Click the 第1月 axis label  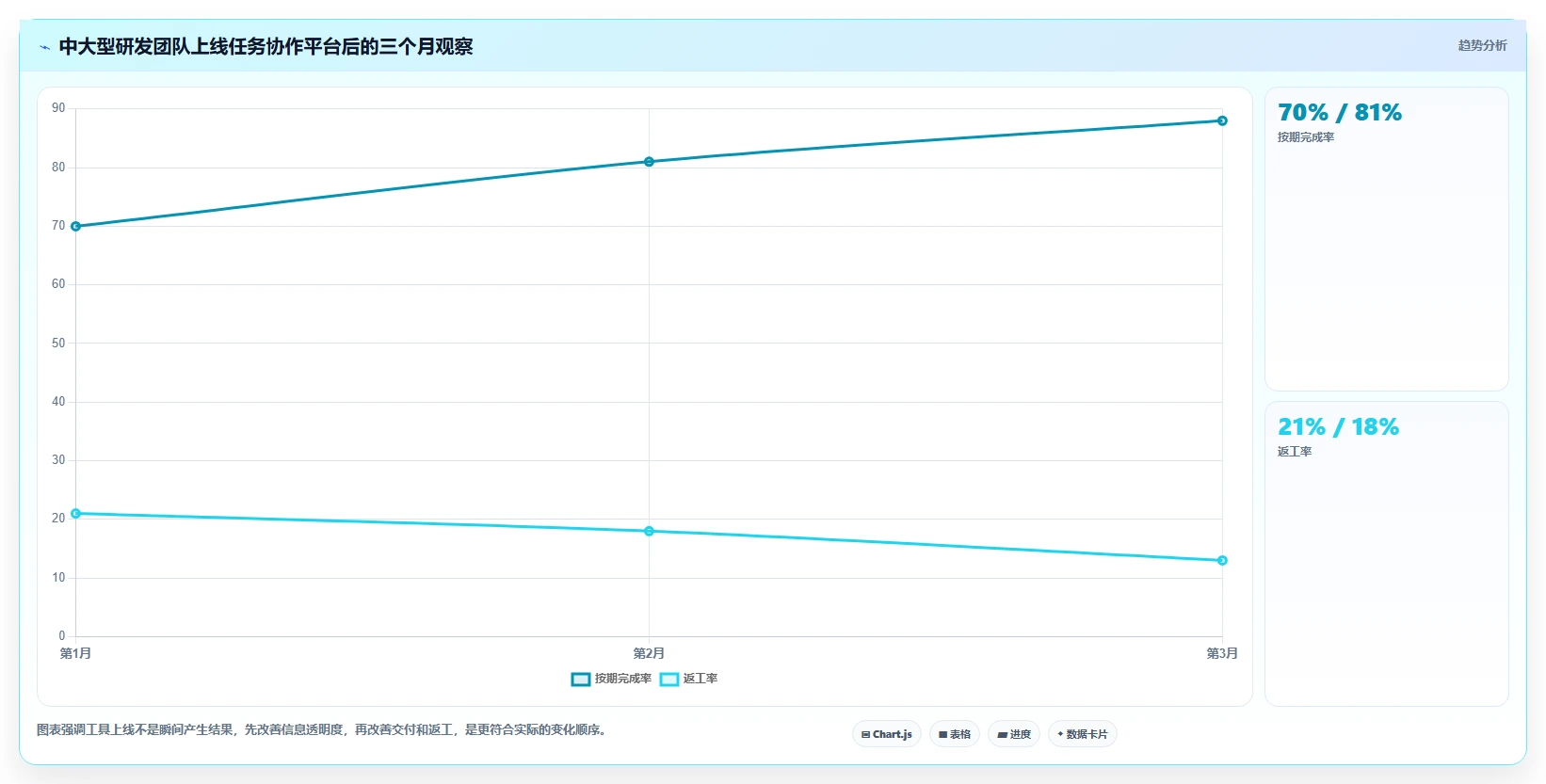click(75, 653)
